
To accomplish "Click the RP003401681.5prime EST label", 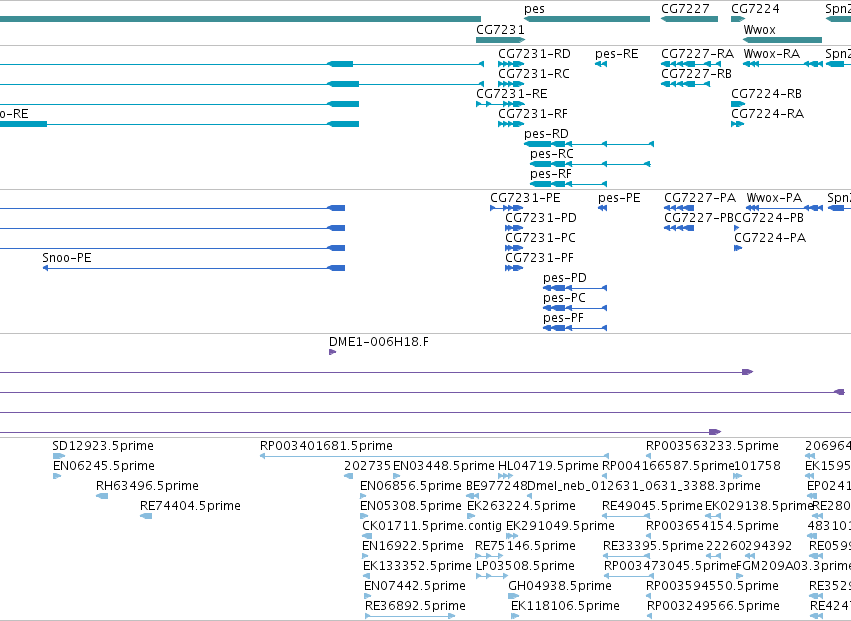I will tap(326, 446).
